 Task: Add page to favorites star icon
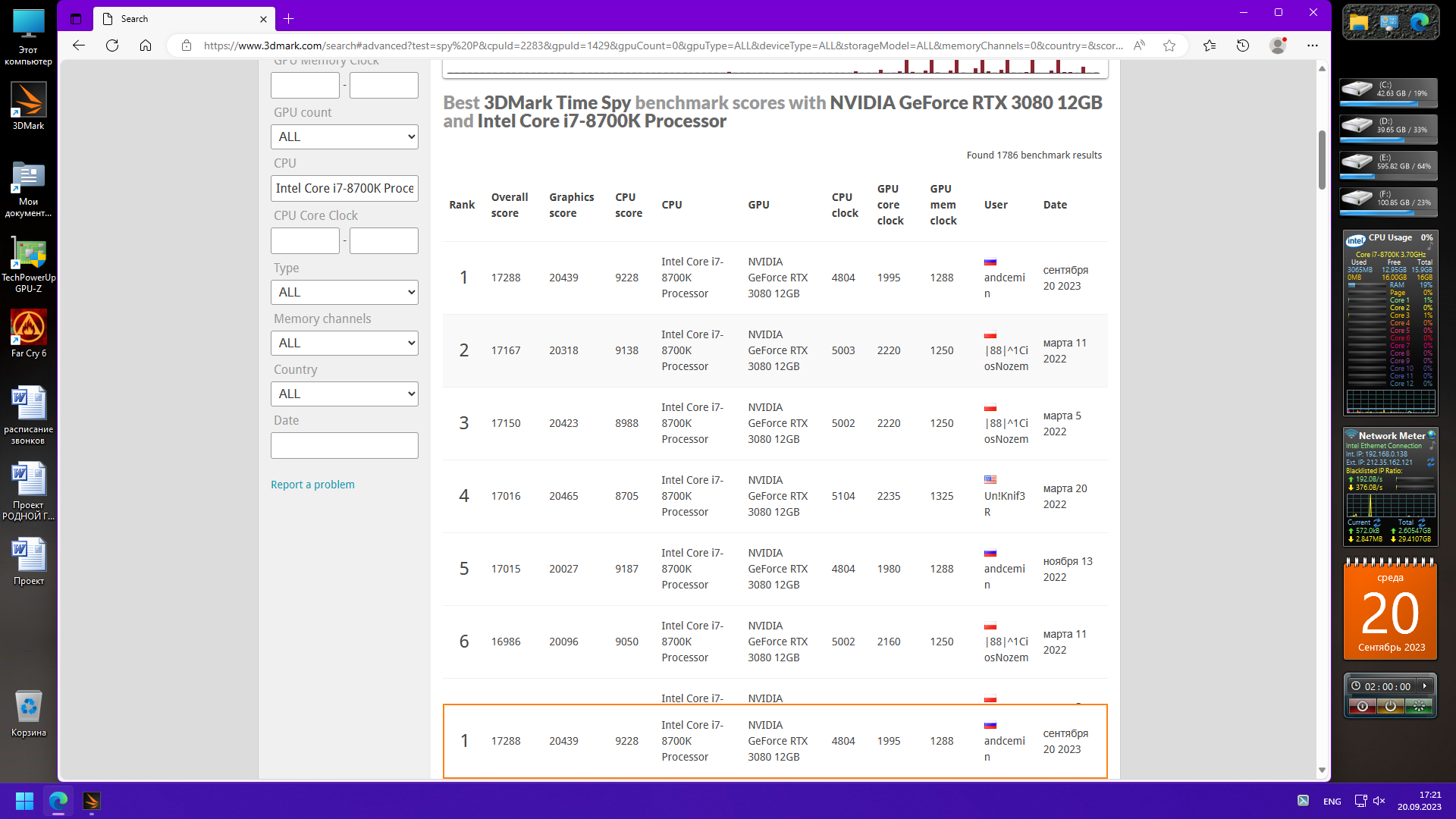coord(1169,45)
